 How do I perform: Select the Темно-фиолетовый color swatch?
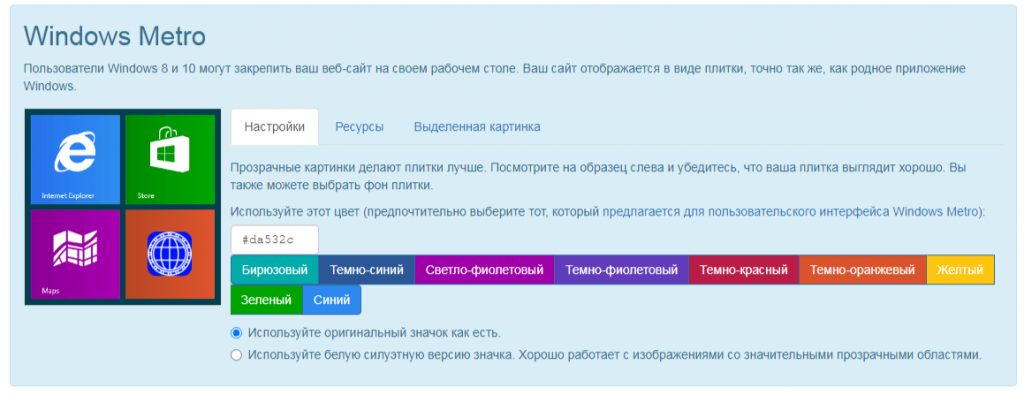621,270
